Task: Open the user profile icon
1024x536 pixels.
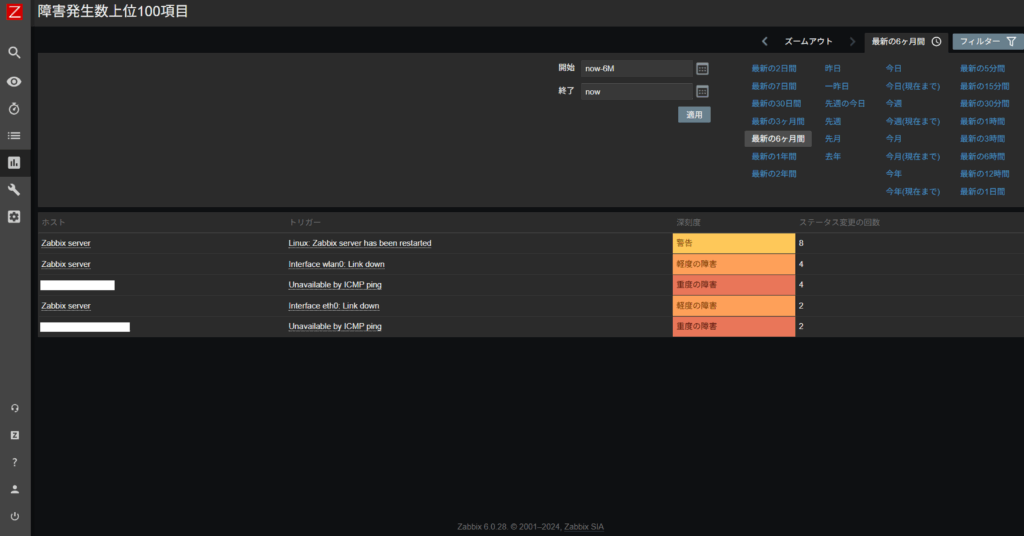Action: [x=14, y=489]
